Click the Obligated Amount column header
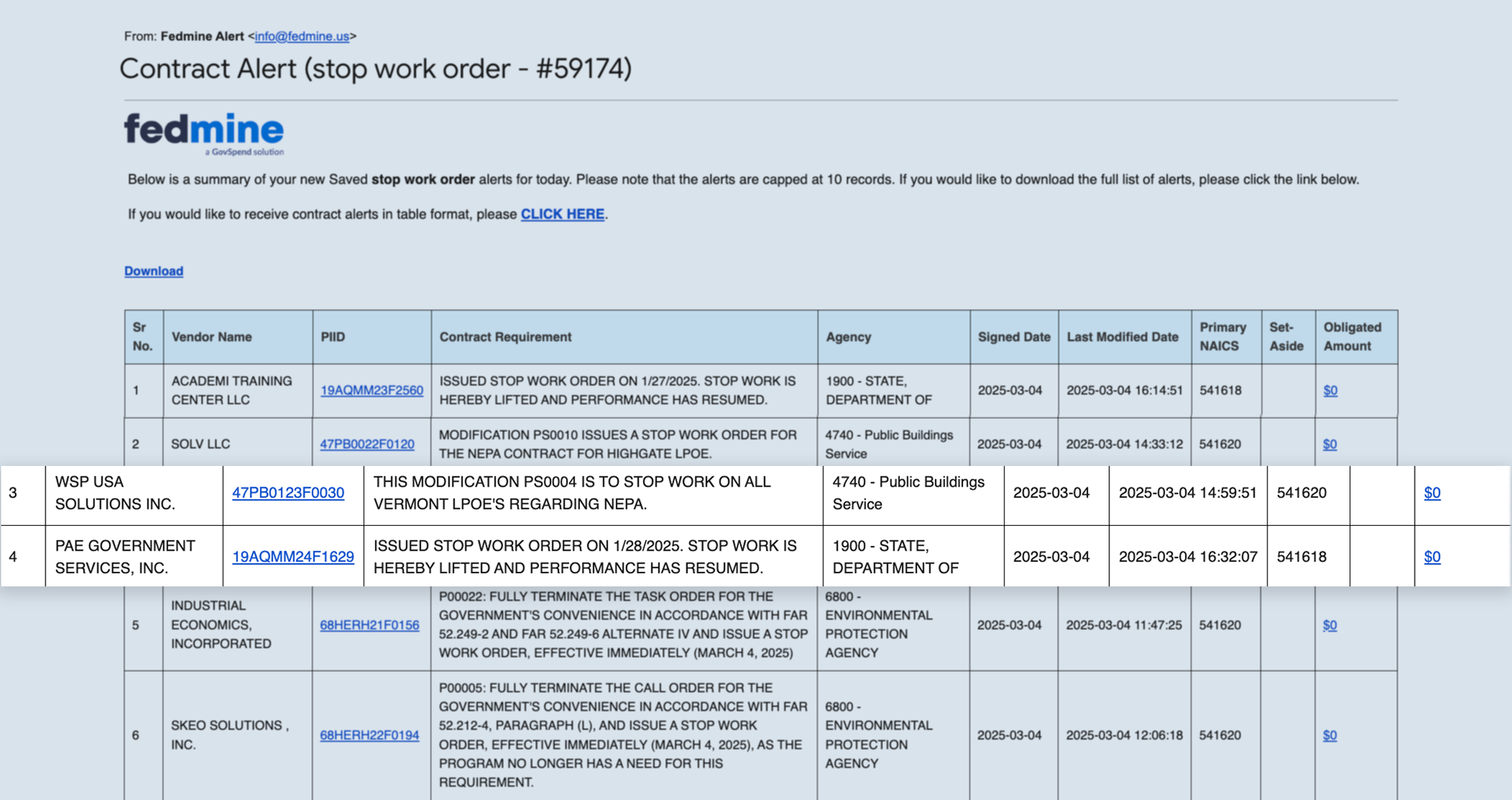 point(1352,336)
